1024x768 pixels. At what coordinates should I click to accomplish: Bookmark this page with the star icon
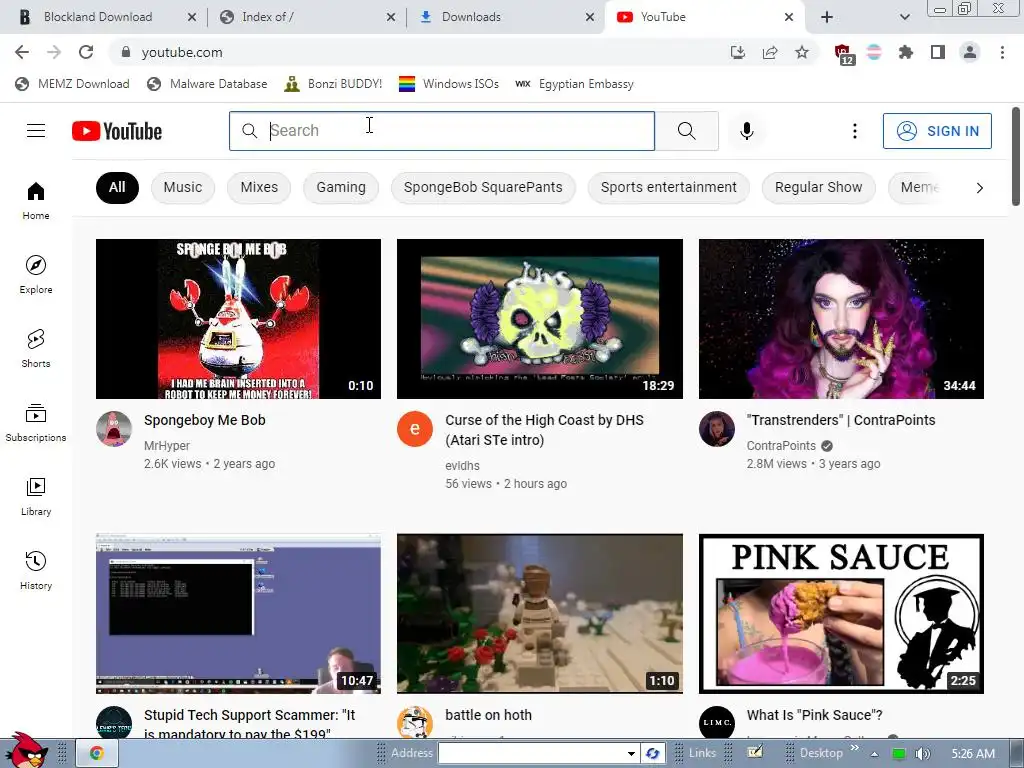click(802, 52)
